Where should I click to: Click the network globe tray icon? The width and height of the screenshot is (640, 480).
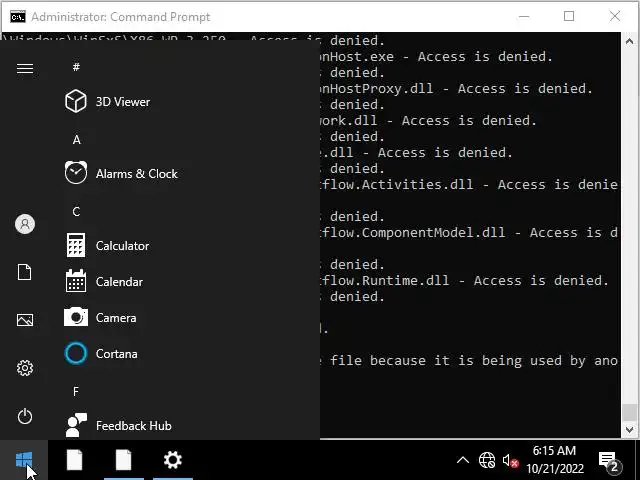tap(487, 460)
